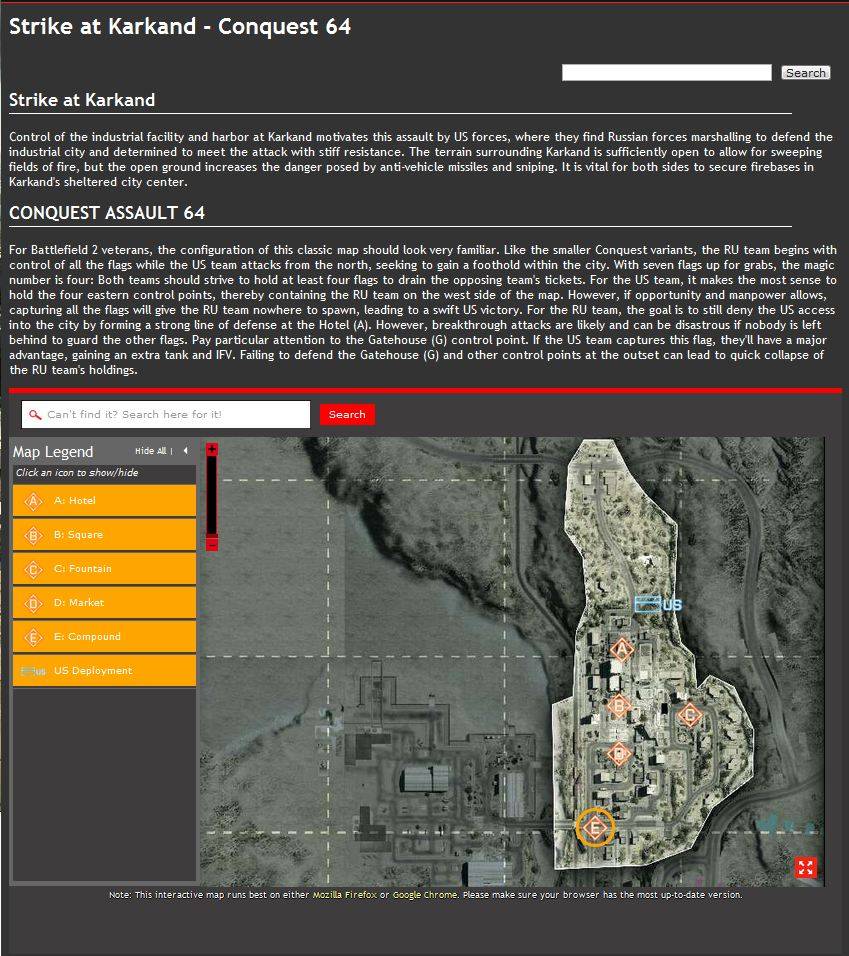Click the Fountain flag C marker on map
This screenshot has height=956, width=849.
point(689,715)
